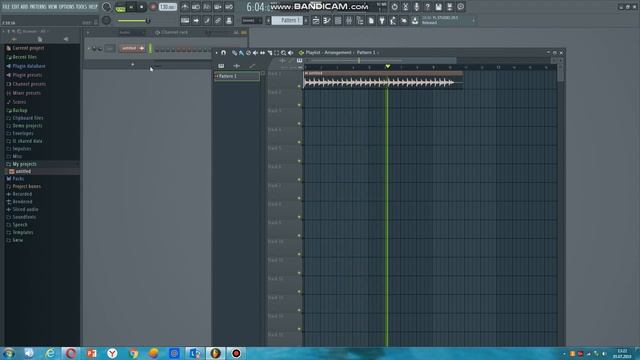Open the TOOLS menu

pos(82,7)
